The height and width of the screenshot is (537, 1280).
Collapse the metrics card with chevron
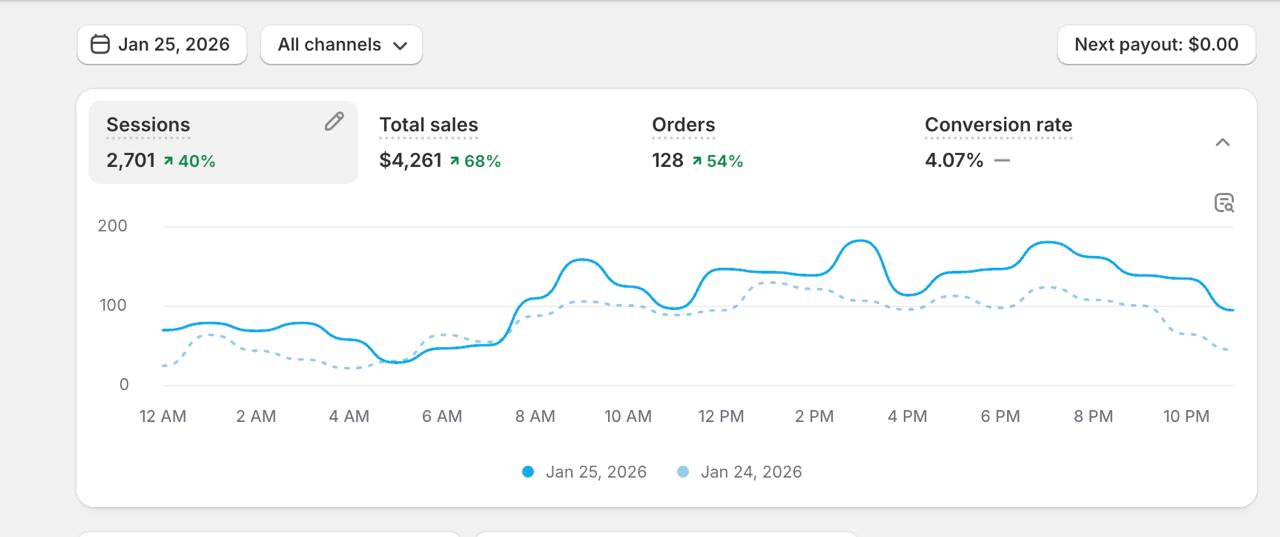[1222, 143]
